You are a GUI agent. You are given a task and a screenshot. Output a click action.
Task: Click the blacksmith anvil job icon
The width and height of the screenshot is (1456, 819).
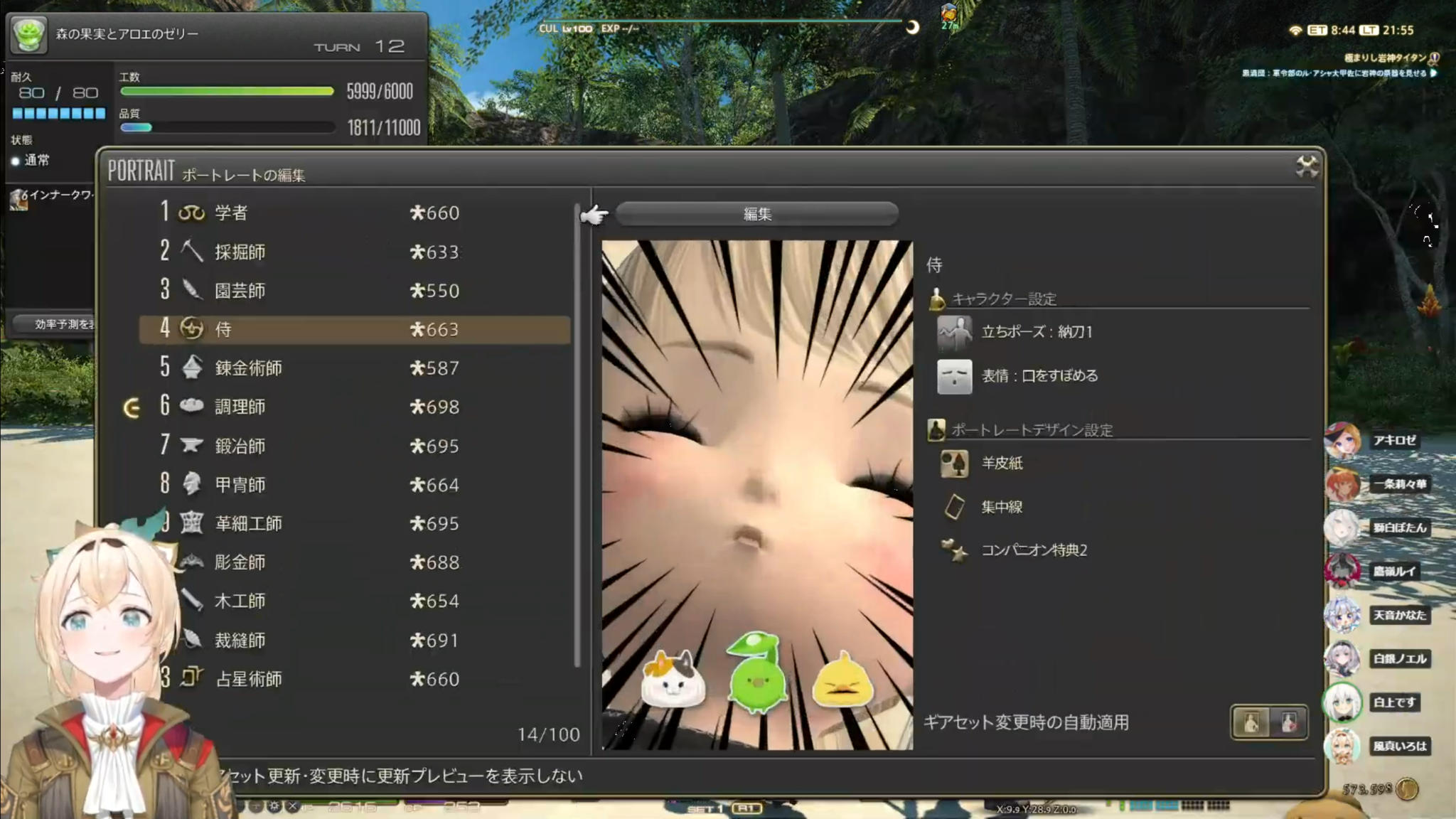point(191,445)
